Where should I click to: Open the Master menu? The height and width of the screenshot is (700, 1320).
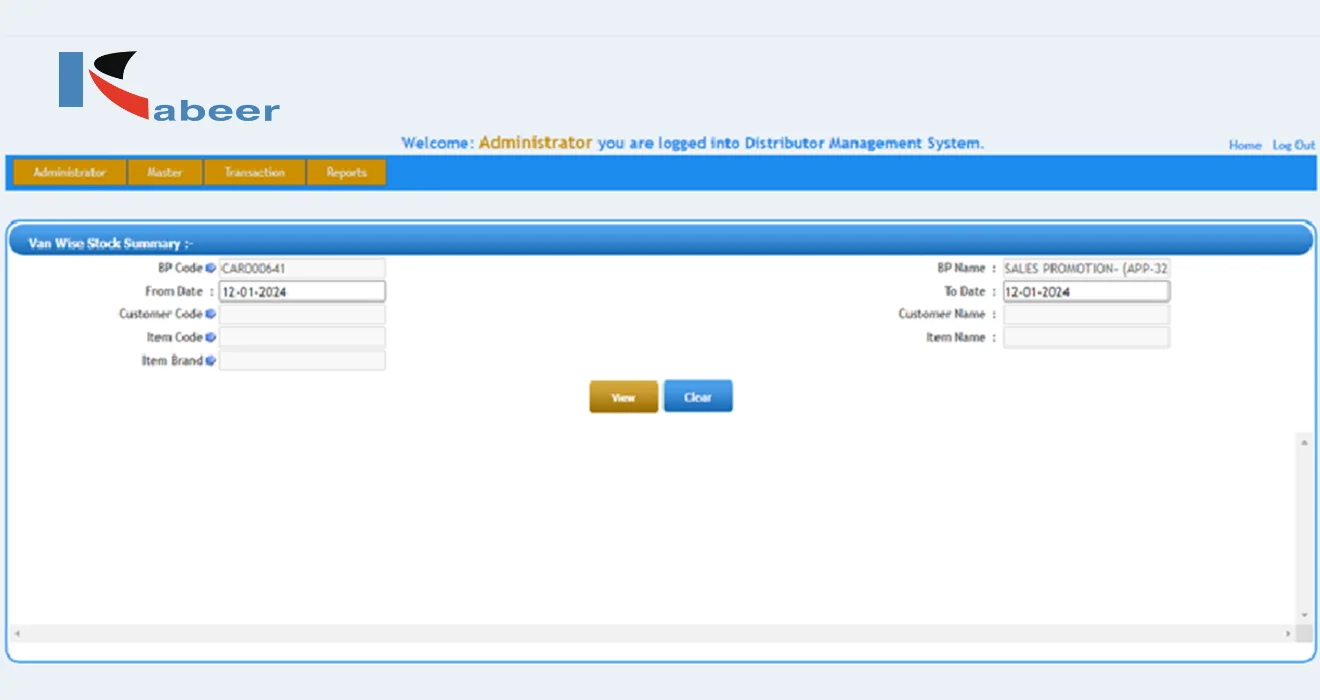click(165, 172)
